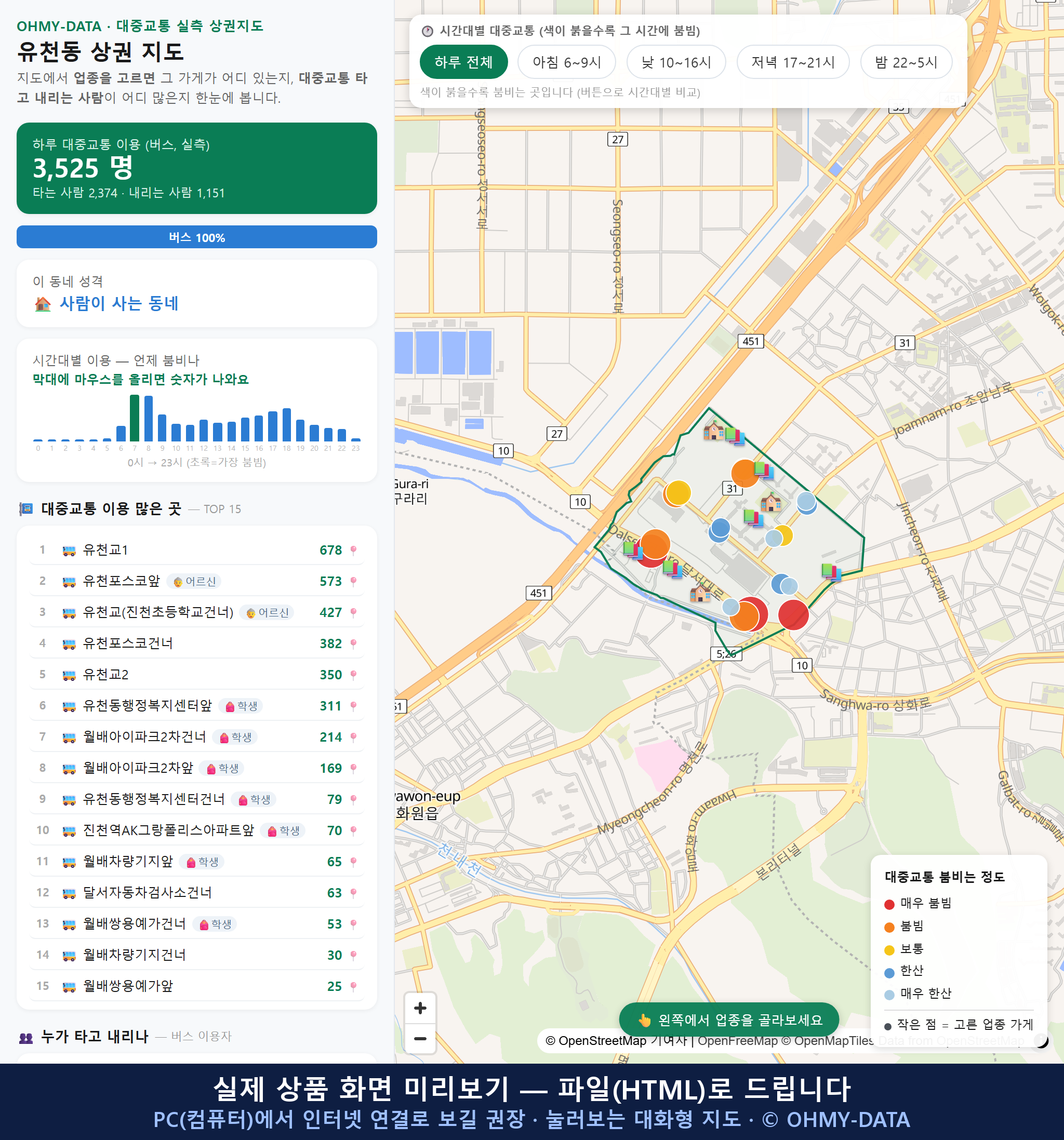Select 월배차량기지앞 stop row
The height and width of the screenshot is (1140, 1064).
point(197,862)
